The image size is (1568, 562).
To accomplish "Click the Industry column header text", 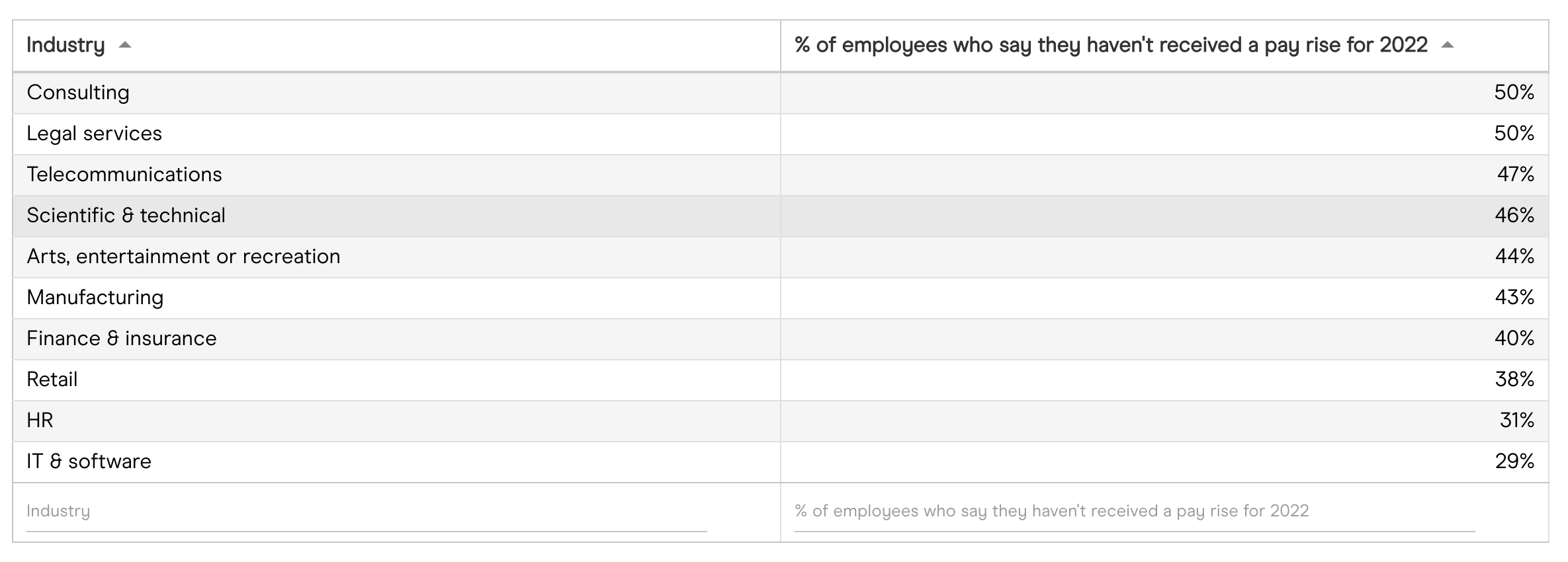I will pyautogui.click(x=65, y=45).
